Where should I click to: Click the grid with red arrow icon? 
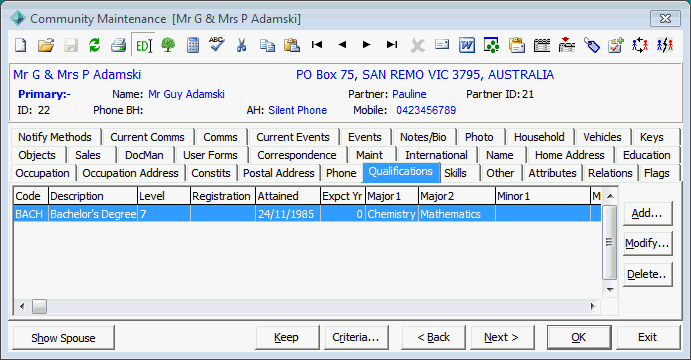pos(567,45)
